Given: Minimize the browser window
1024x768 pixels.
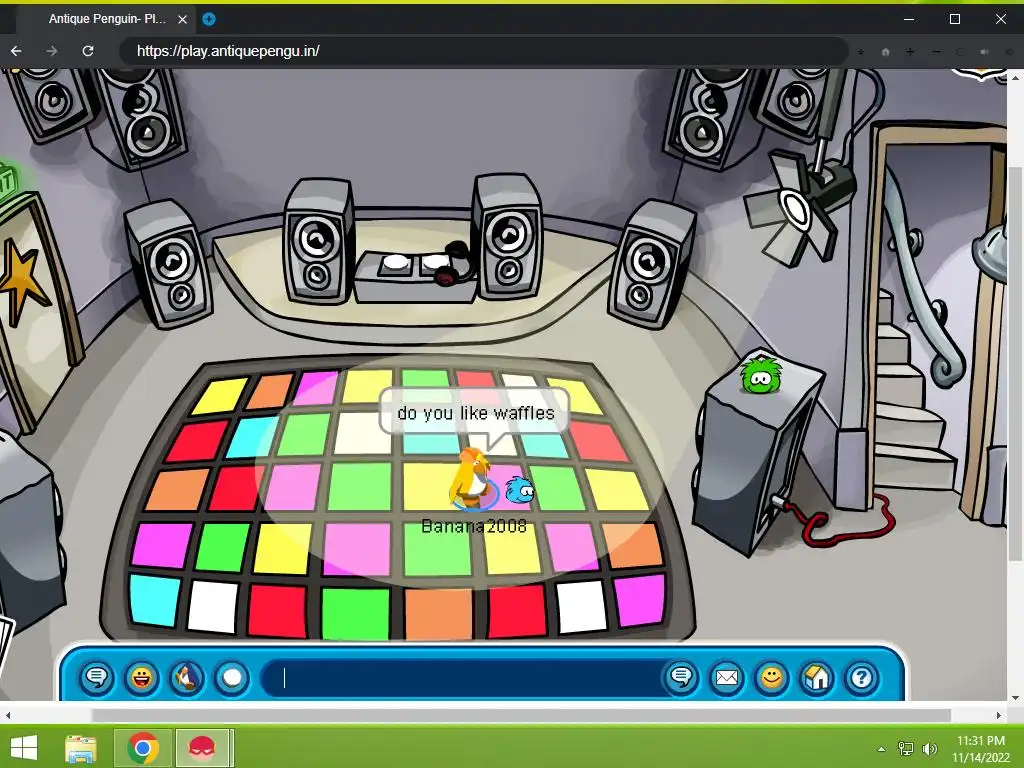Looking at the screenshot, I should coord(908,19).
